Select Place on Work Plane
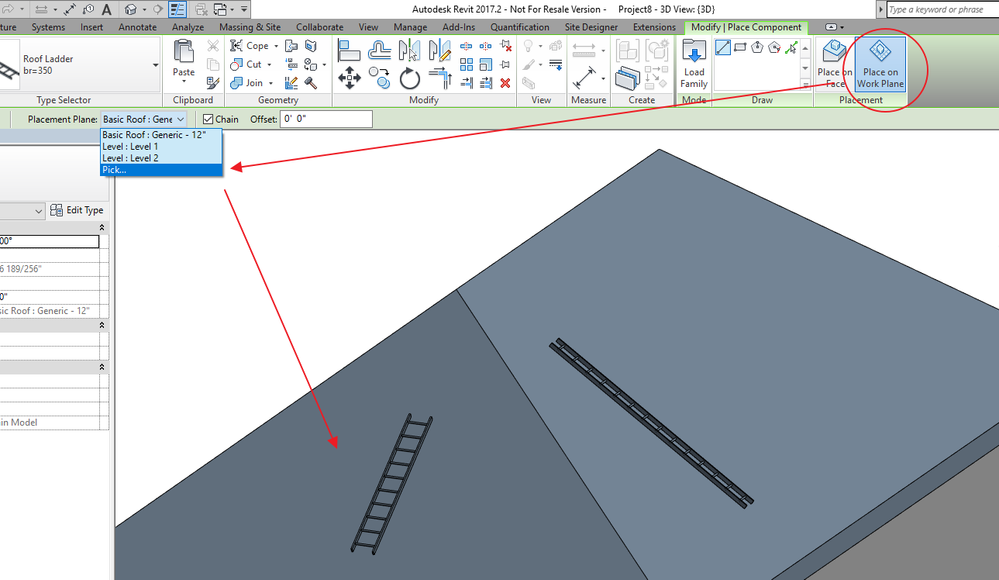The width and height of the screenshot is (999, 580). coord(880,64)
